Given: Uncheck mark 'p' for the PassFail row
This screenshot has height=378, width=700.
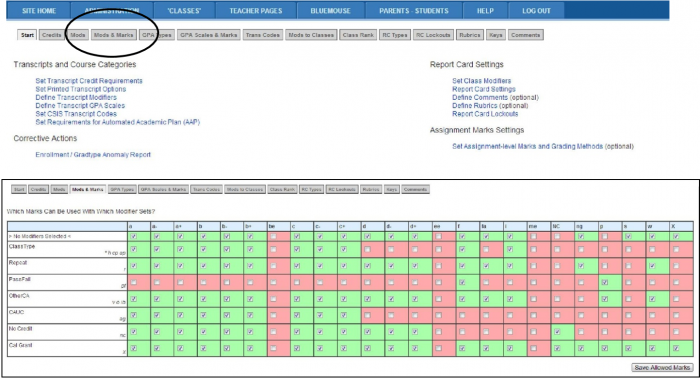Looking at the screenshot, I should click(x=604, y=282).
